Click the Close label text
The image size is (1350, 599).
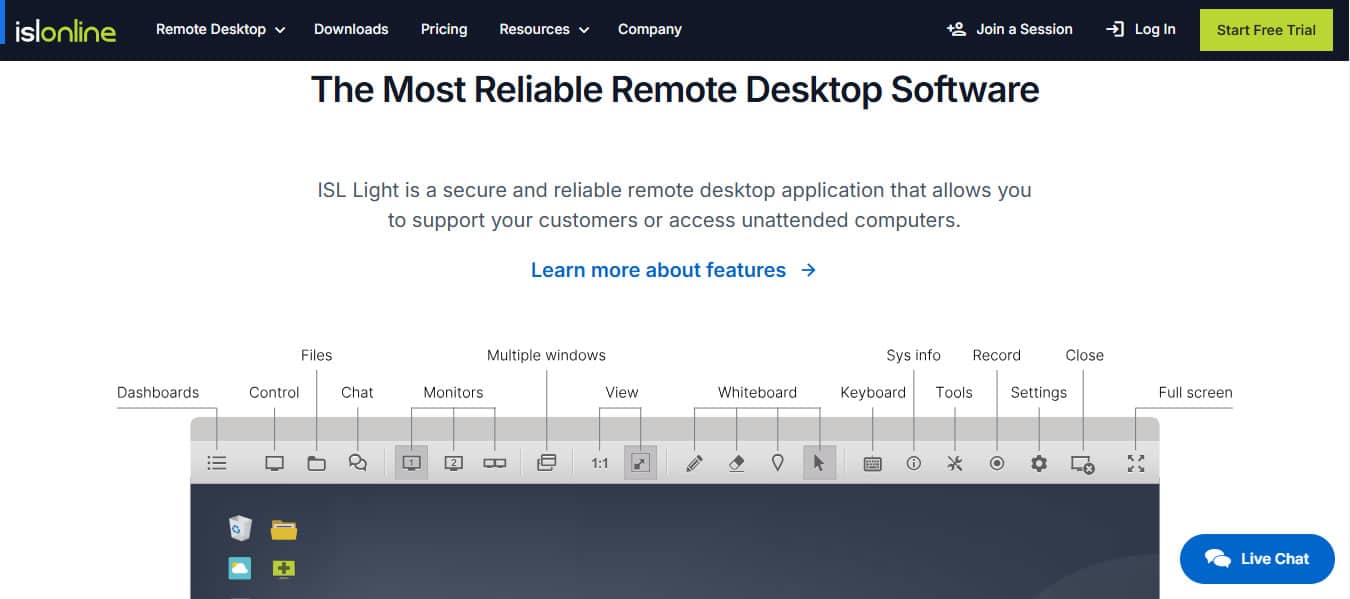pyautogui.click(x=1084, y=355)
